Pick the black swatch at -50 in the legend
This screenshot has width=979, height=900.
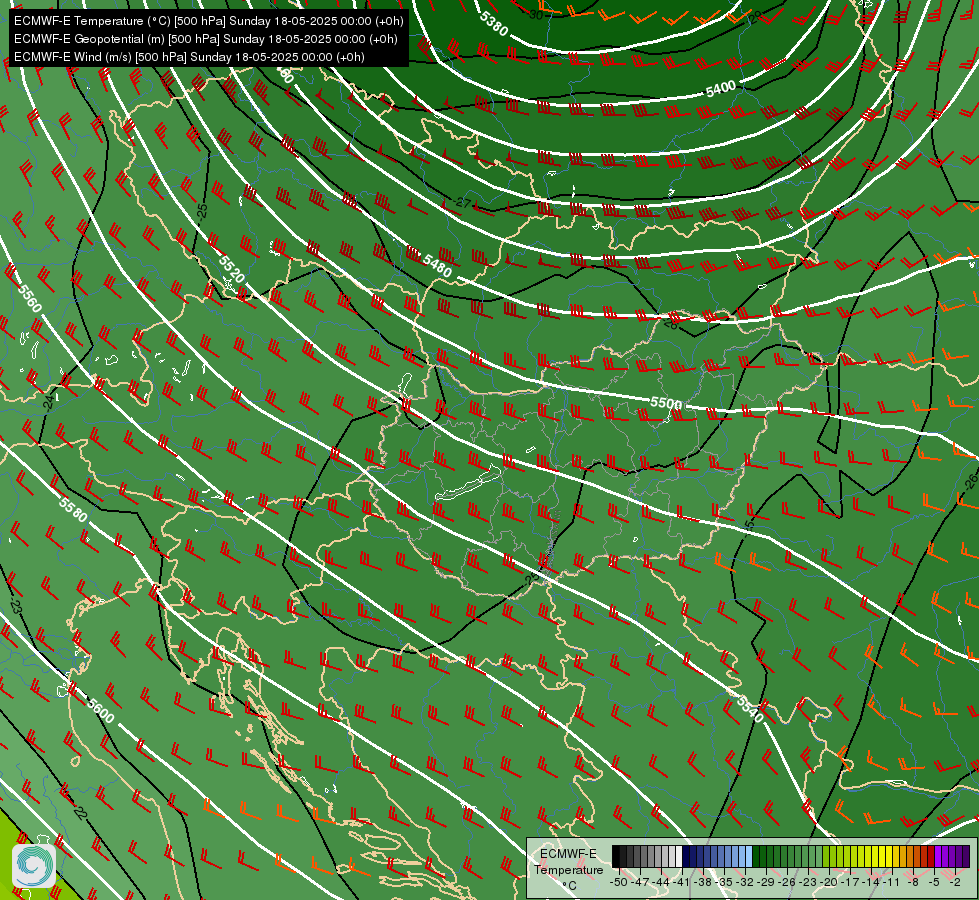click(x=616, y=856)
